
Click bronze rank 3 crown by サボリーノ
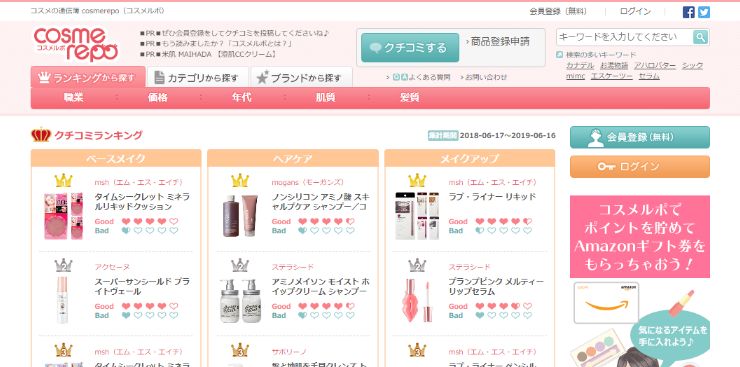(x=240, y=350)
